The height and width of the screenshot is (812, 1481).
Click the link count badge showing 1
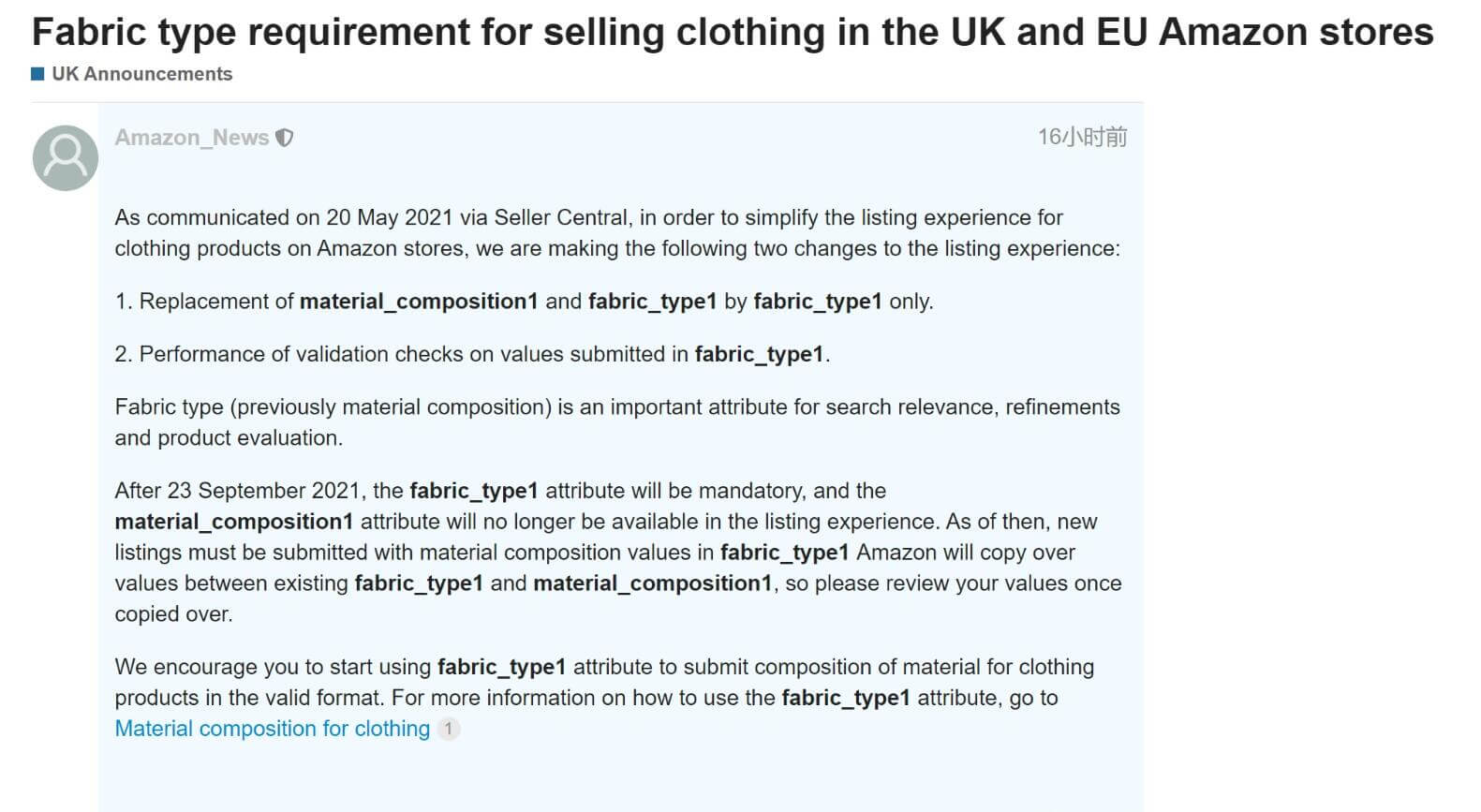449,729
